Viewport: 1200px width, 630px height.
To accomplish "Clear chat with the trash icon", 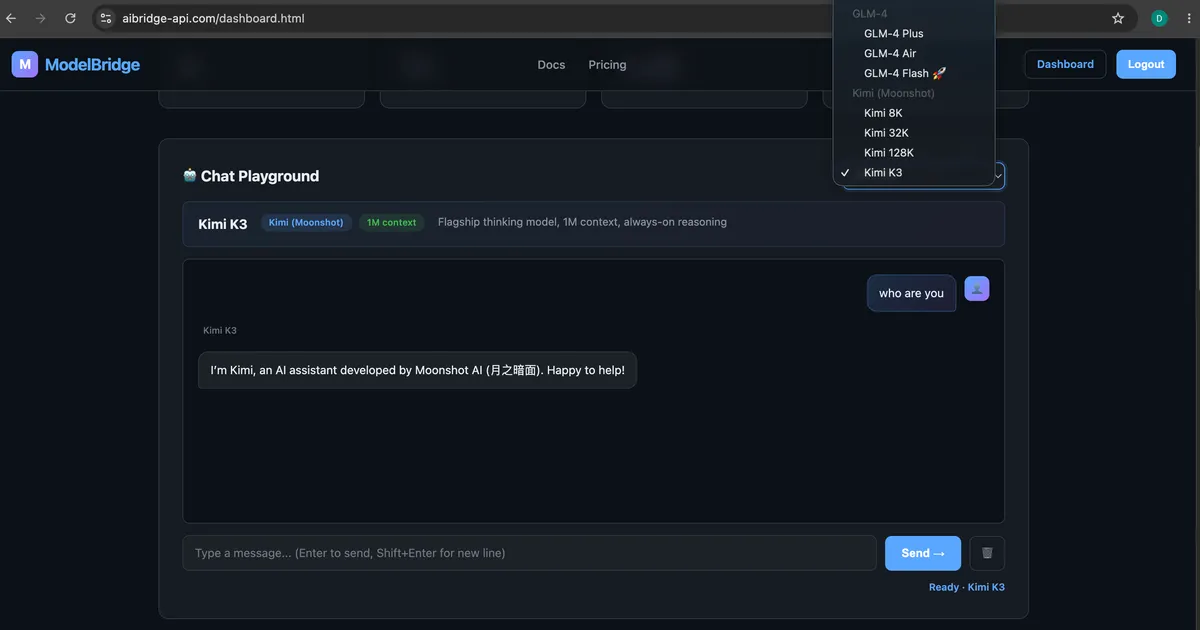I will (x=987, y=553).
